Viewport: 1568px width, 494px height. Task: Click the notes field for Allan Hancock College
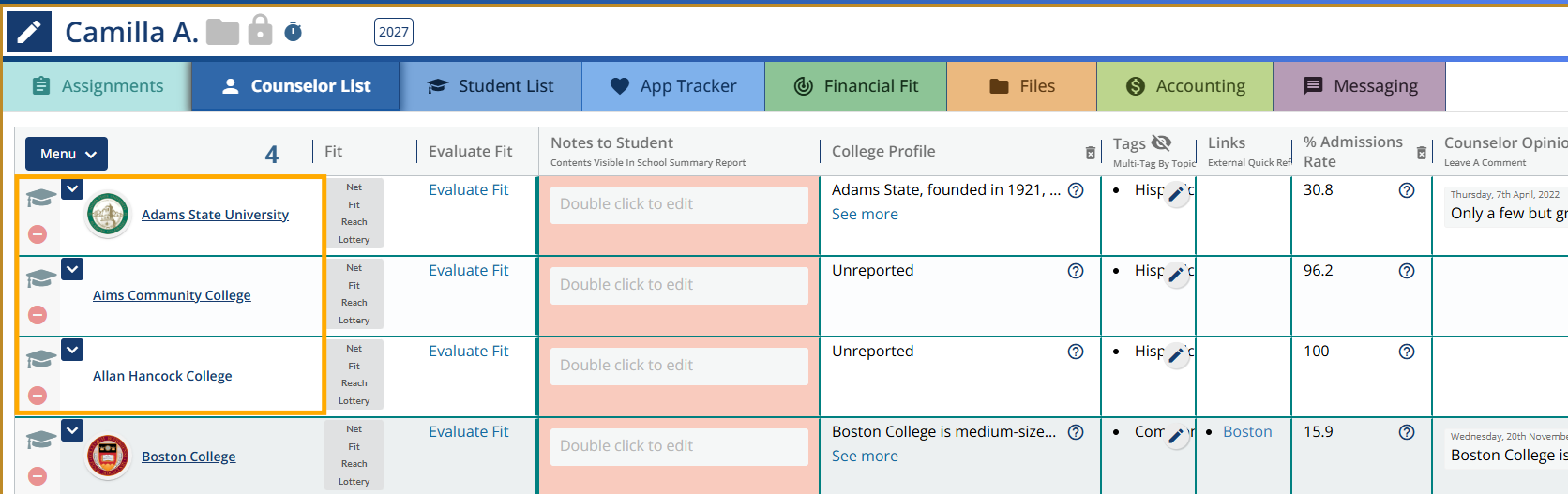[679, 366]
